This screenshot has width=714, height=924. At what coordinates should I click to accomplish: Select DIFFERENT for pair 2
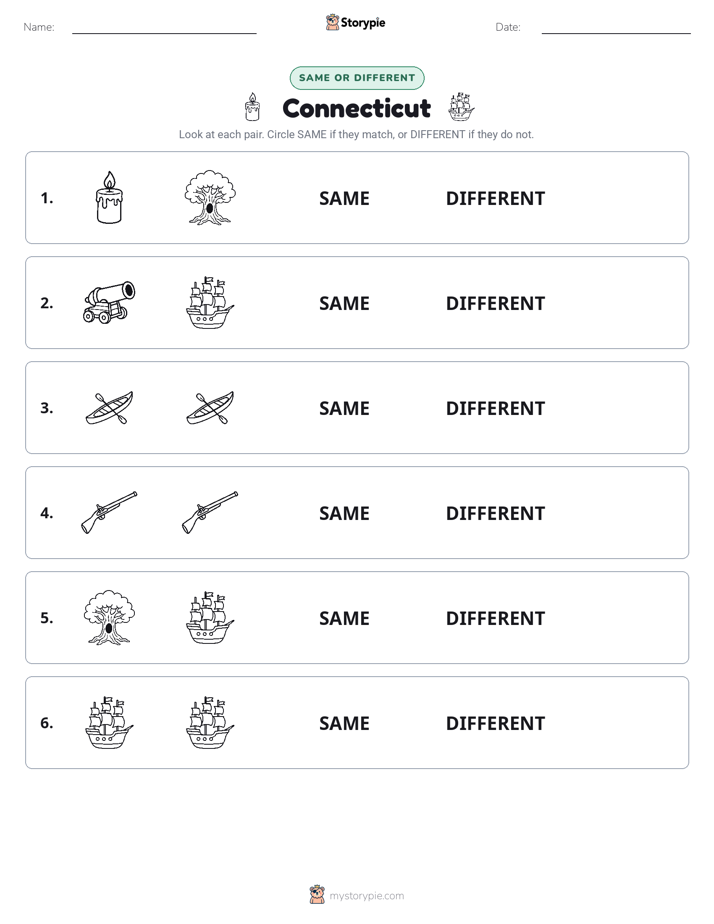pos(495,303)
